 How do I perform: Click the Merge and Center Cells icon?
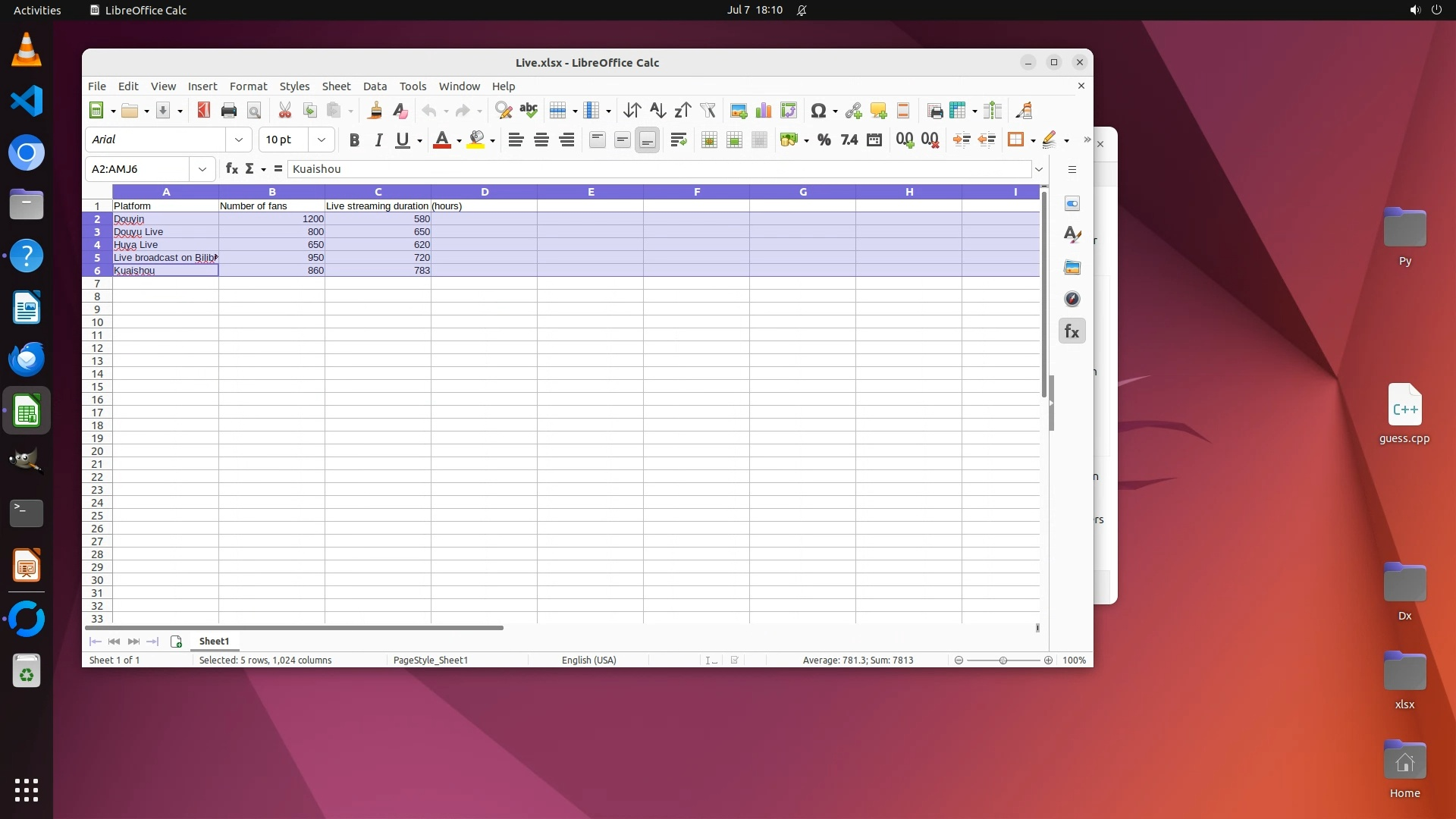[709, 140]
